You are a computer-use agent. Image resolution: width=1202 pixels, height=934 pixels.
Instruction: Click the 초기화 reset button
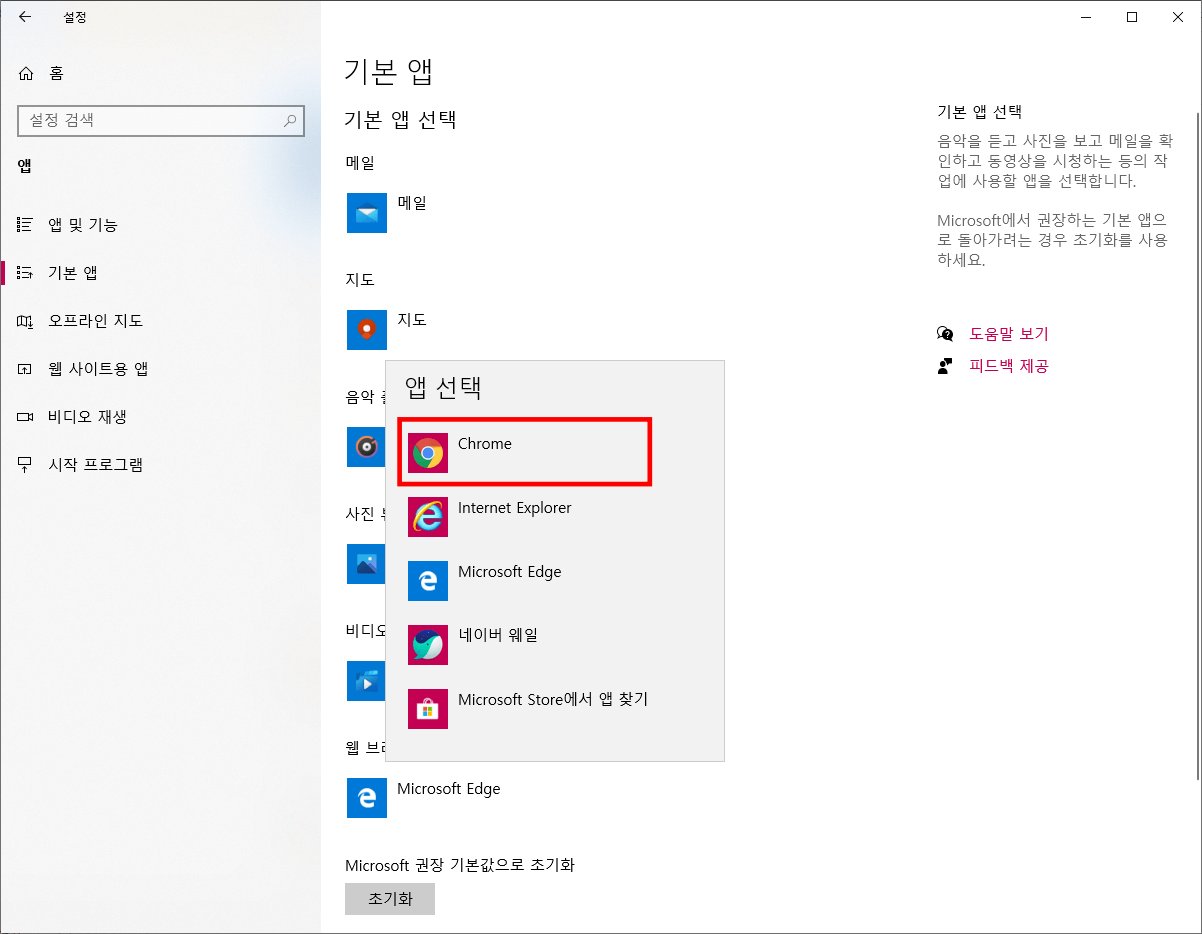pos(390,899)
